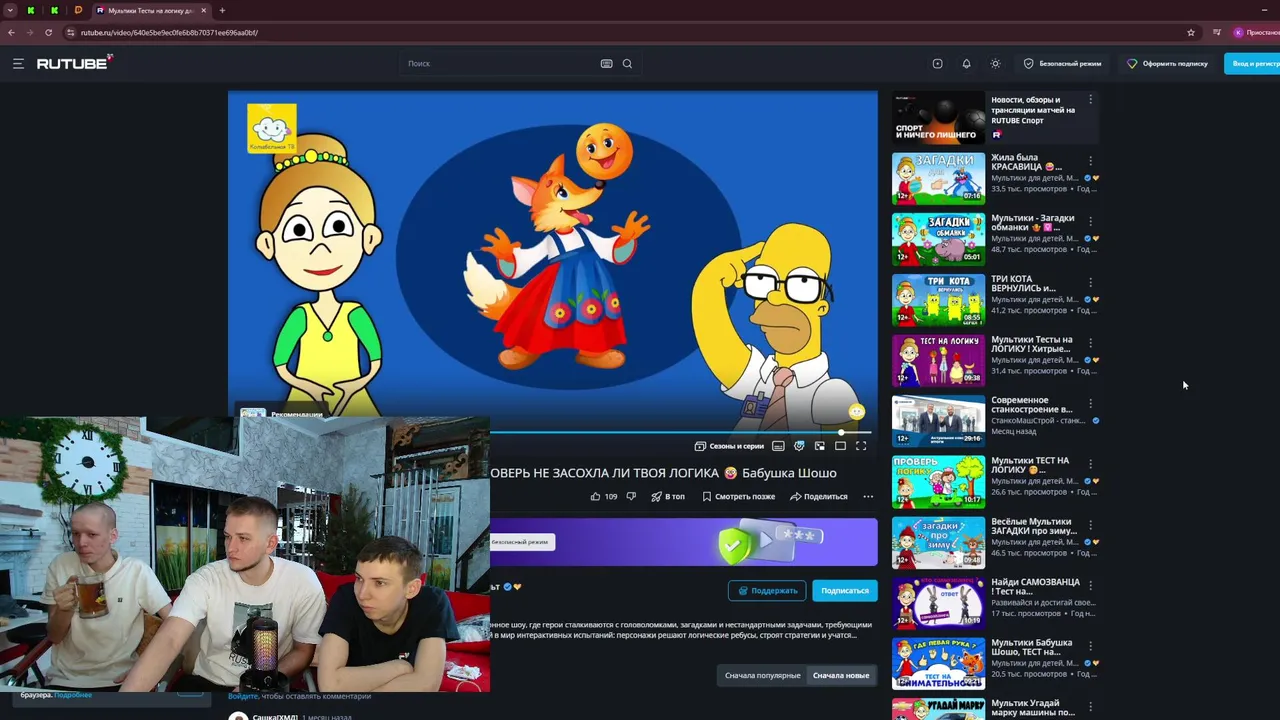Sort comments by Сначала новые
This screenshot has height=720, width=1280.
(841, 675)
